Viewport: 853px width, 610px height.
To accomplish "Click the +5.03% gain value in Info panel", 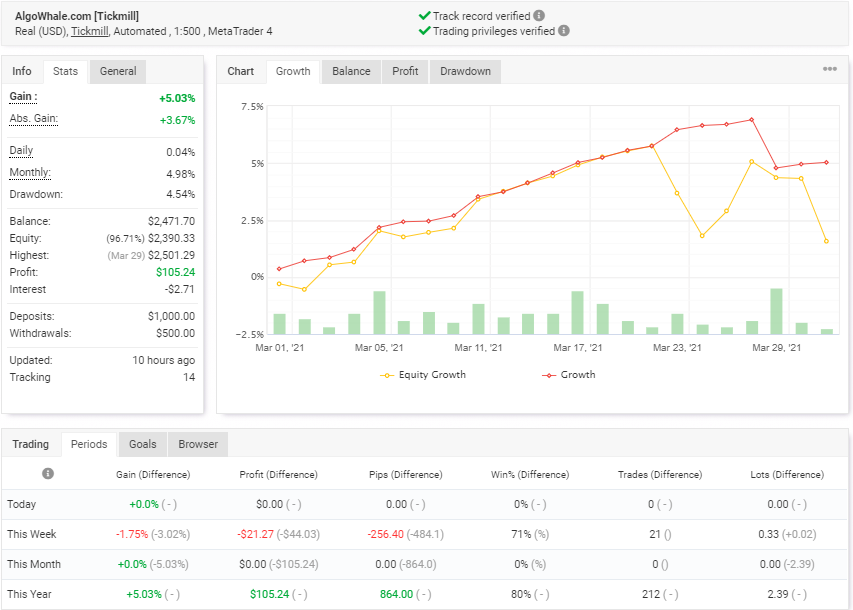I will (177, 98).
